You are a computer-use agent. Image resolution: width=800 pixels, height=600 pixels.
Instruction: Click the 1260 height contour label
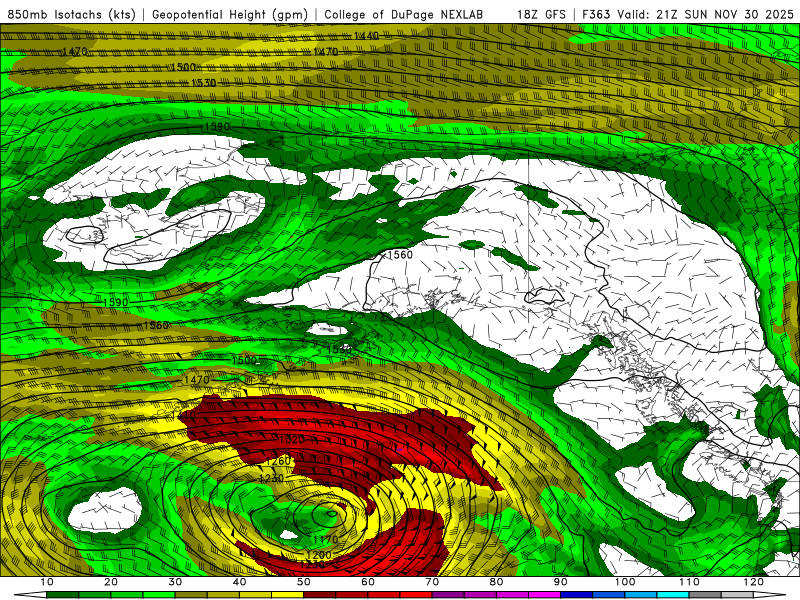coord(279,461)
